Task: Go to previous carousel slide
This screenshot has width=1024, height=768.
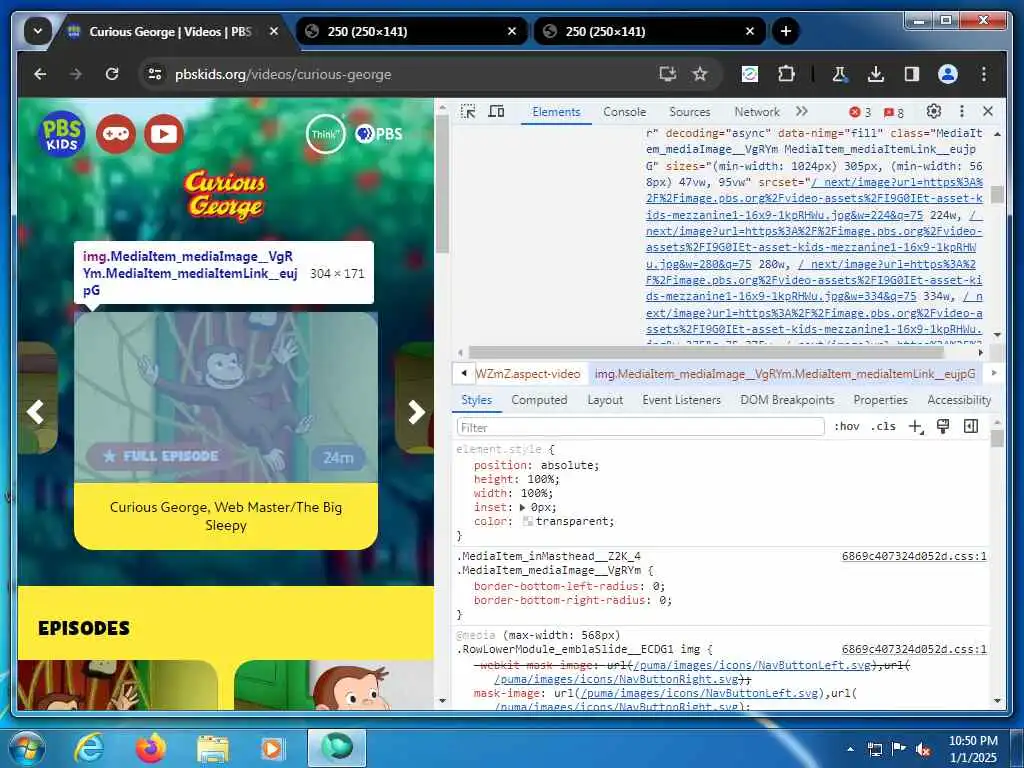Action: click(35, 412)
